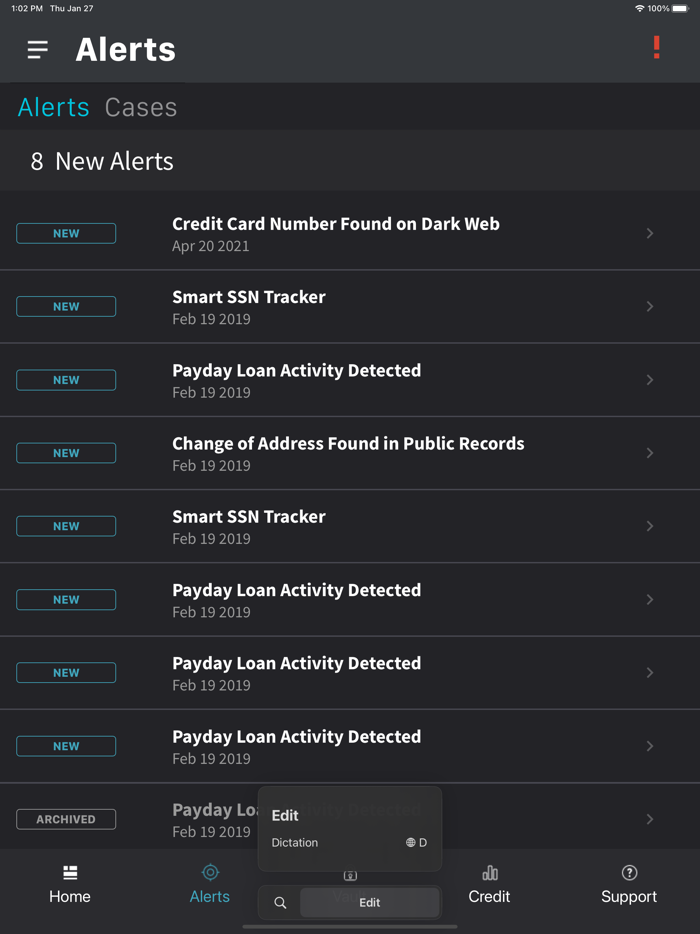700x934 pixels.
Task: Select Dictation from the Edit popup
Action: (x=295, y=843)
